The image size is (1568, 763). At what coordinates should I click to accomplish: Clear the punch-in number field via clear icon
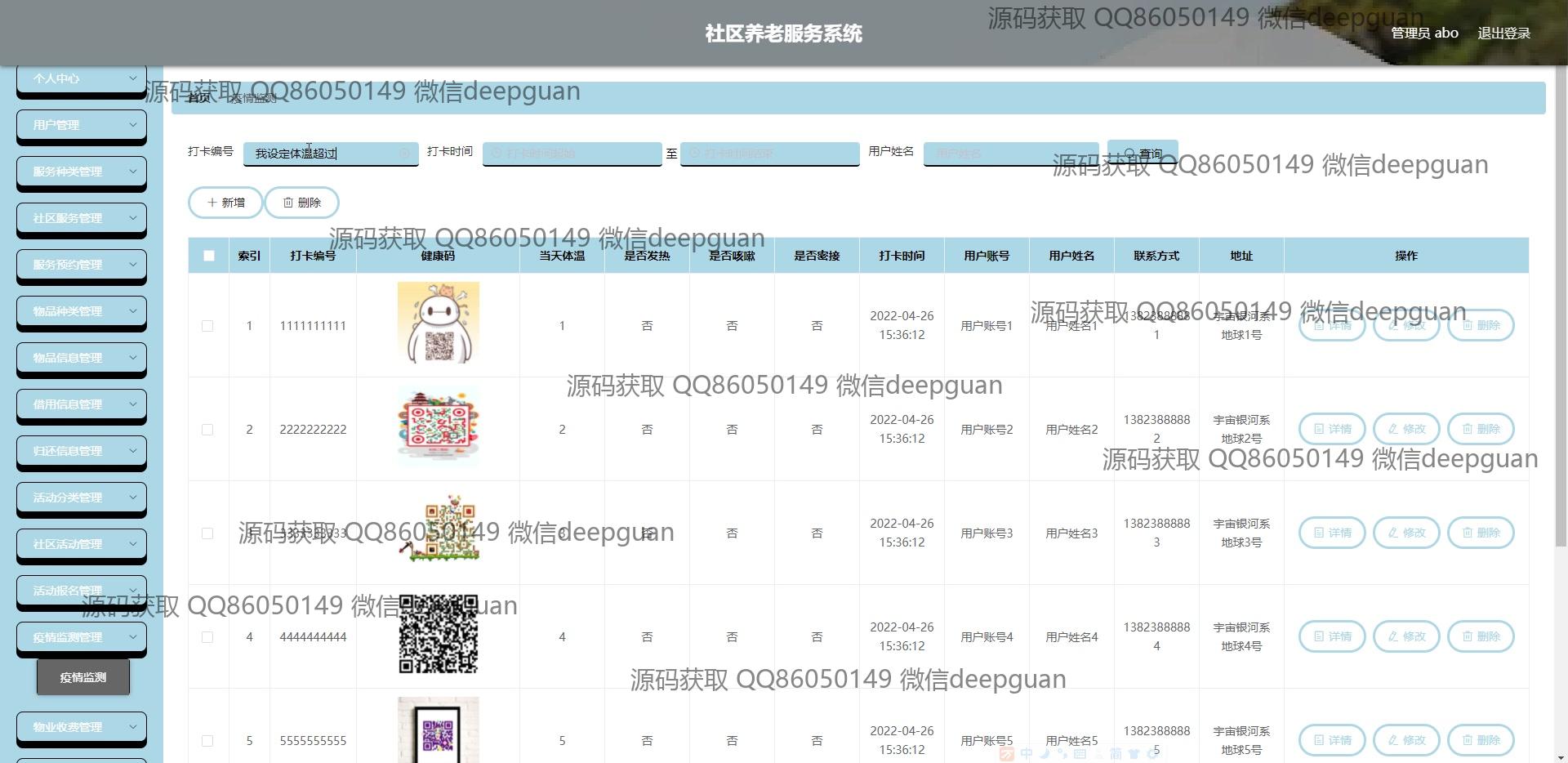point(404,154)
